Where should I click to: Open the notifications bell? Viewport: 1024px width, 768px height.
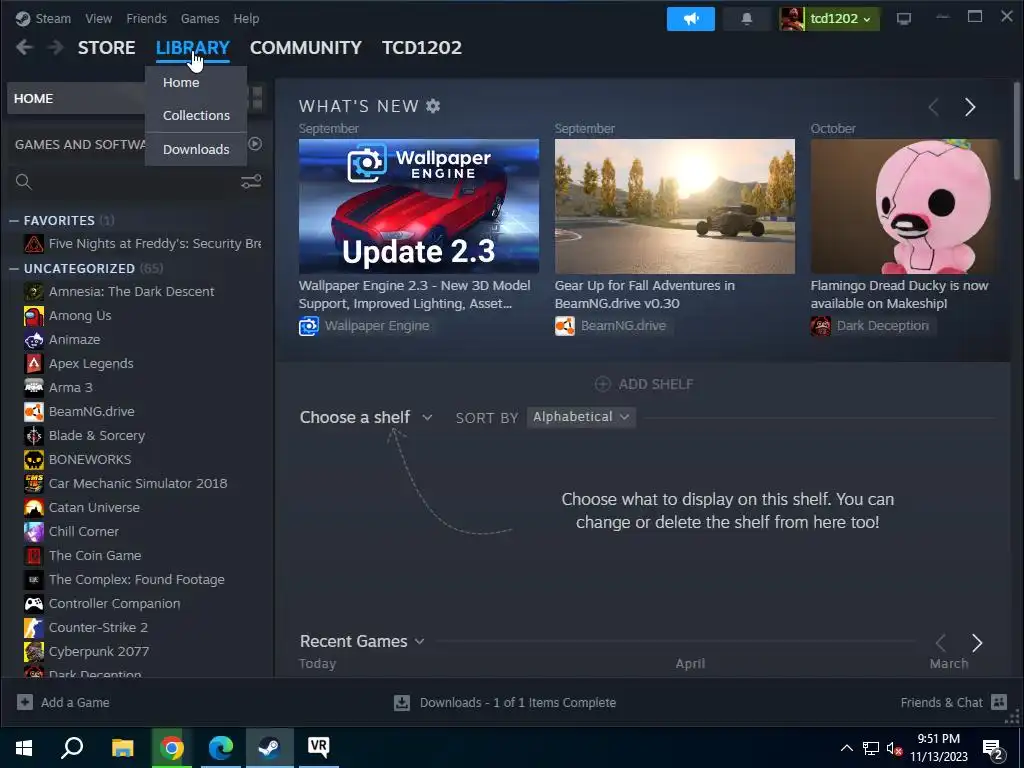pyautogui.click(x=746, y=19)
